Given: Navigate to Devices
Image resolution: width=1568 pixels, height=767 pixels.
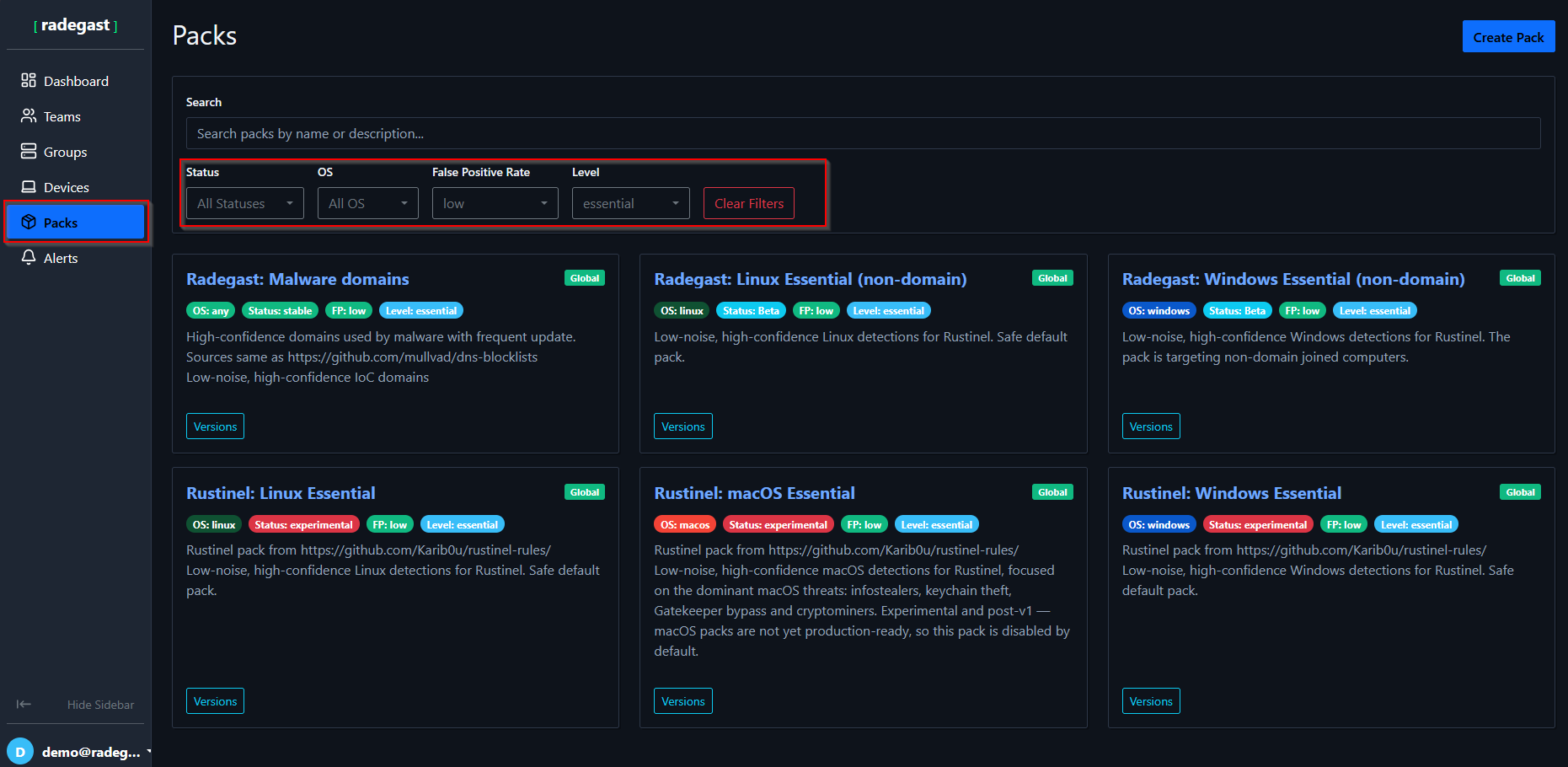Looking at the screenshot, I should pyautogui.click(x=76, y=187).
